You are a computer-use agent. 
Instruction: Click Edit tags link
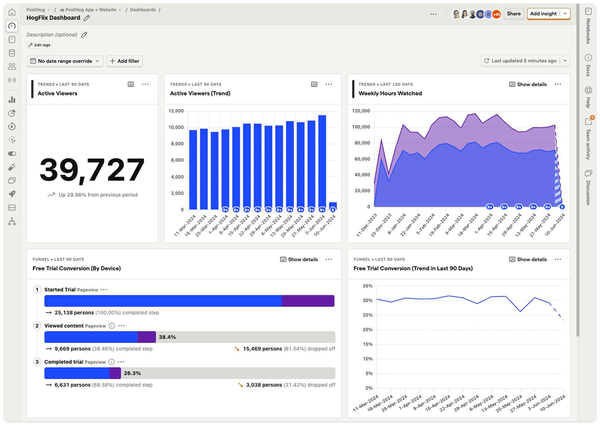pyautogui.click(x=39, y=45)
